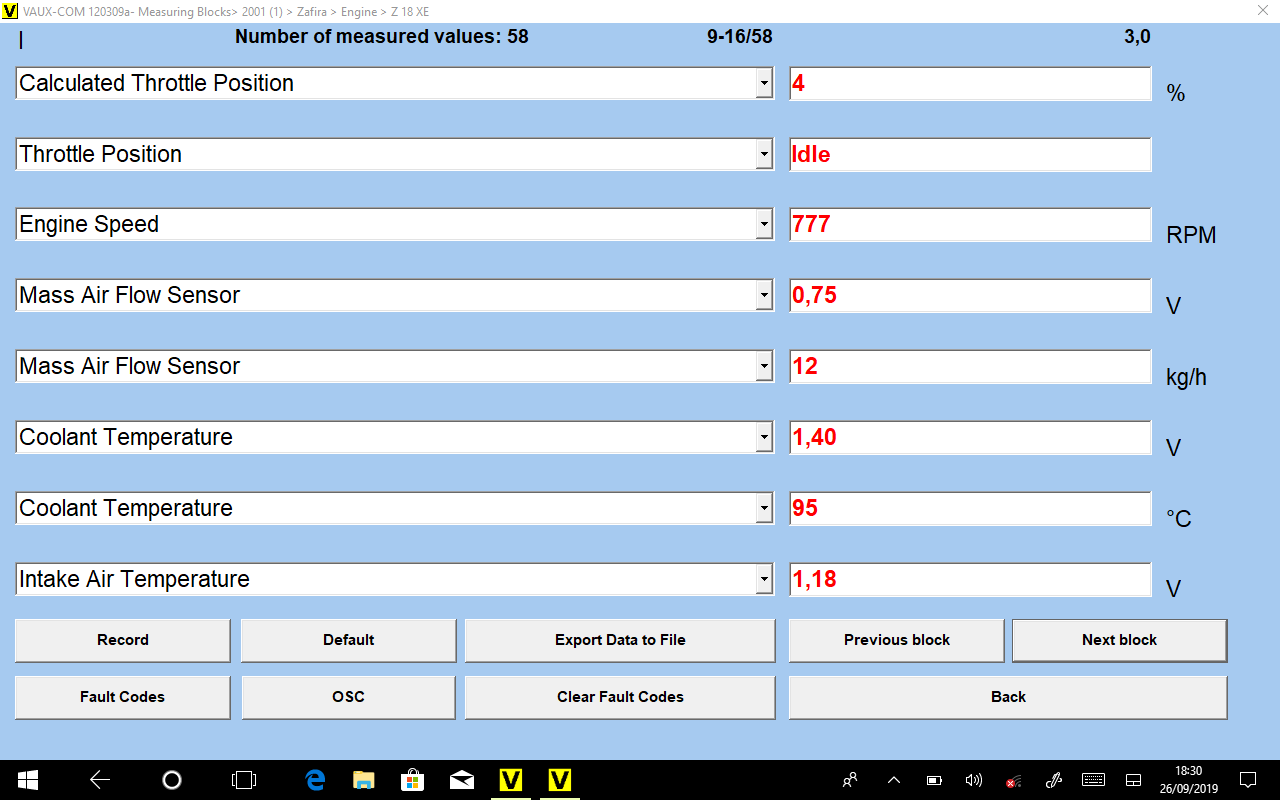This screenshot has height=800, width=1280.
Task: Click the % unit label
Action: pos(1176,94)
